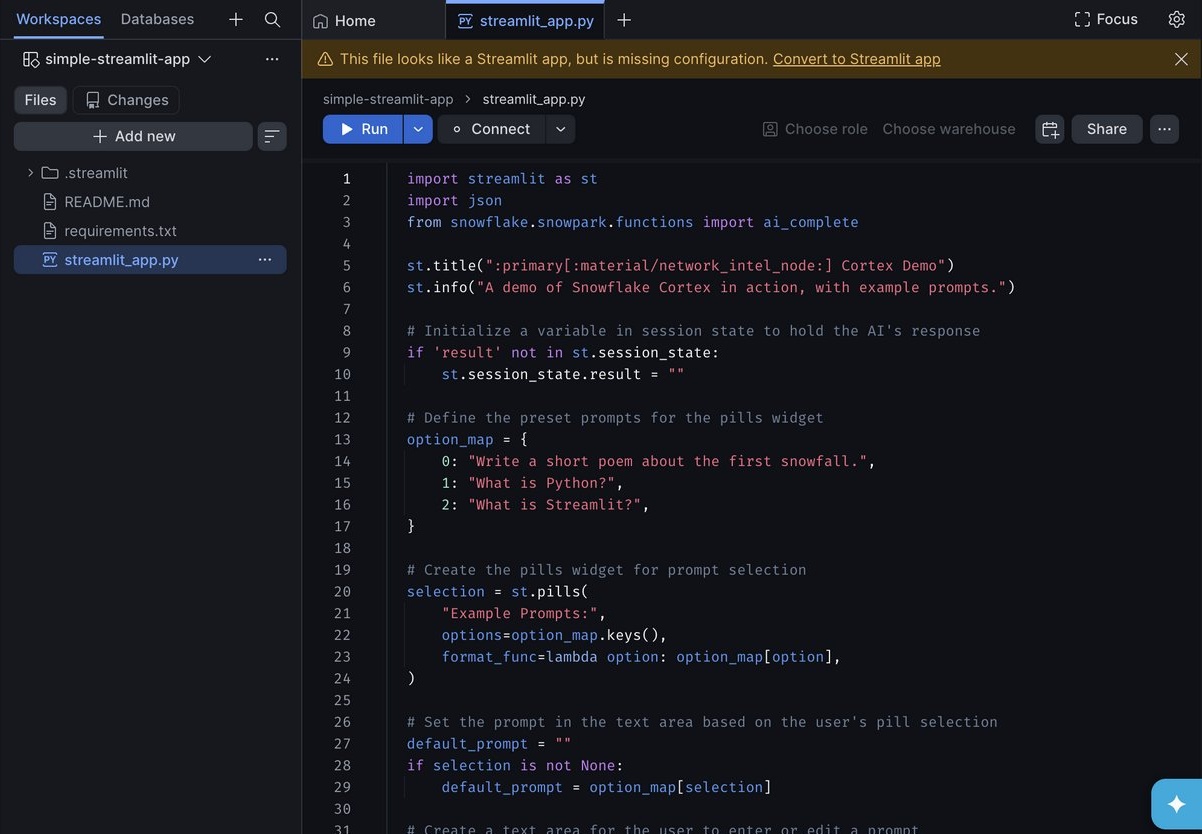Enable Focus mode
This screenshot has width=1202, height=834.
coord(1106,19)
